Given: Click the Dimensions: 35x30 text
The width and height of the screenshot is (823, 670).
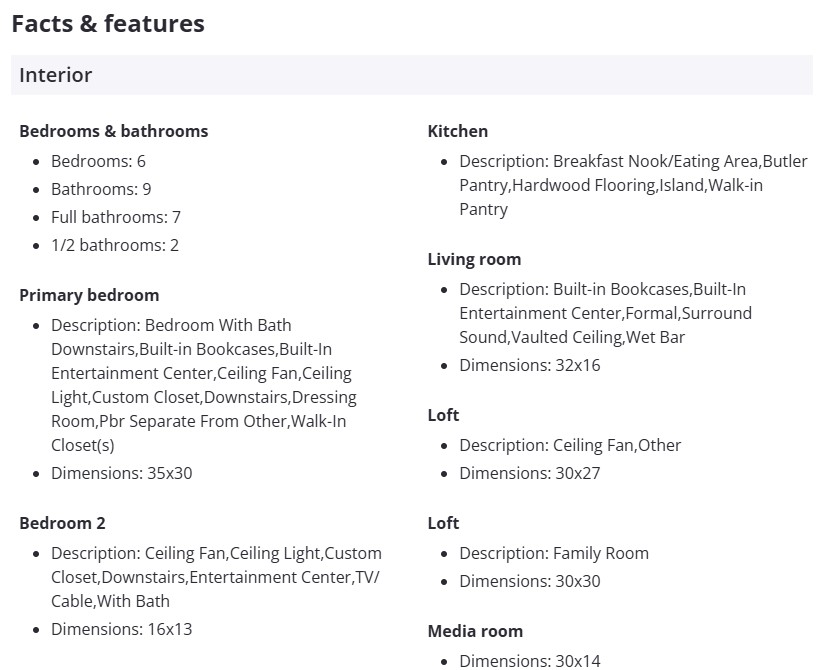Looking at the screenshot, I should [x=121, y=473].
